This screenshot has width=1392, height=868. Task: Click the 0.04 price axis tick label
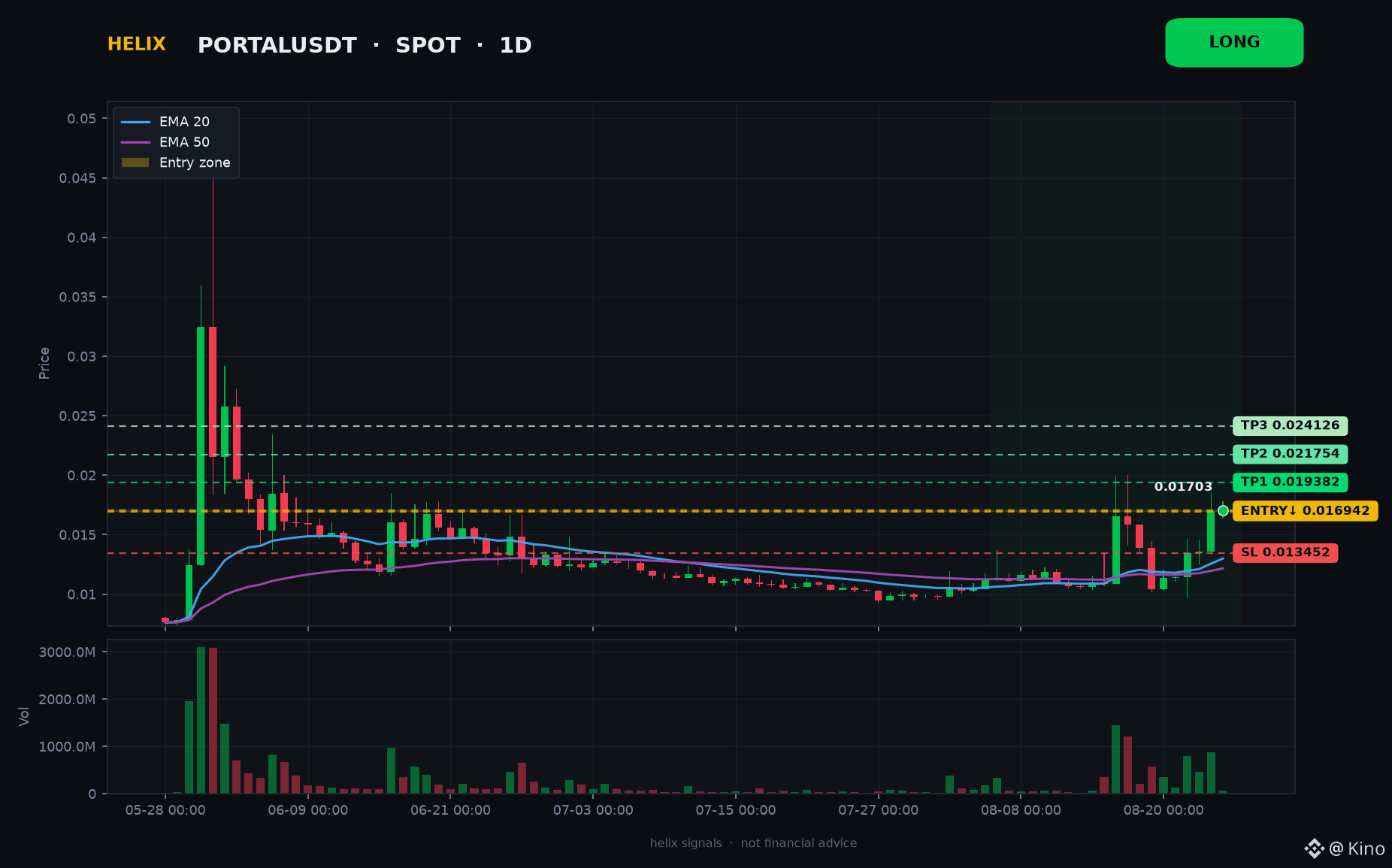(82, 237)
